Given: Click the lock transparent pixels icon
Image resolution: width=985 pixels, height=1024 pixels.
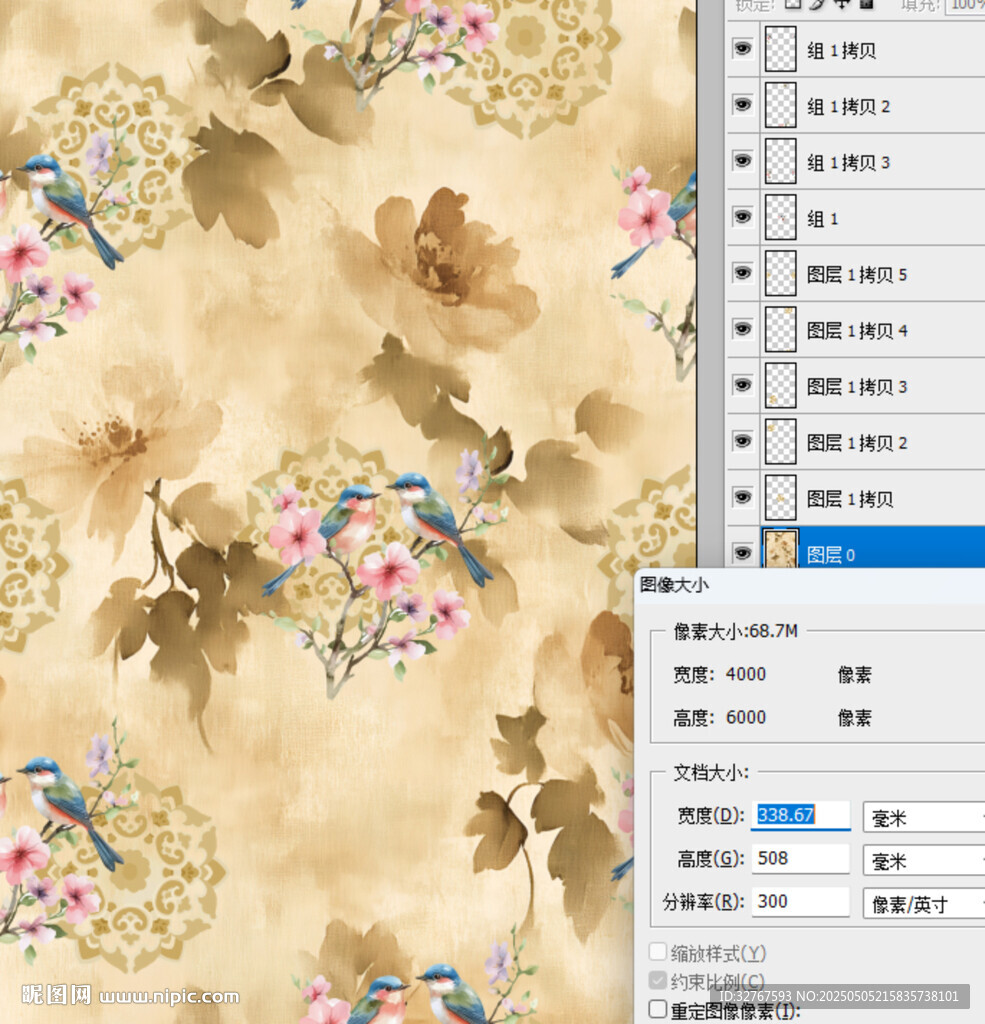Looking at the screenshot, I should pyautogui.click(x=793, y=4).
